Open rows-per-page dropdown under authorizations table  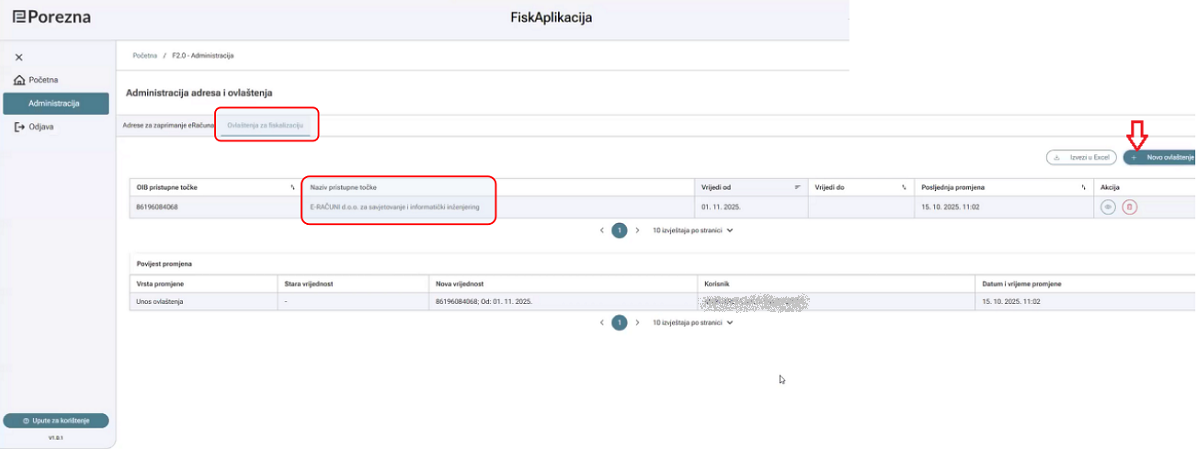coord(693,230)
